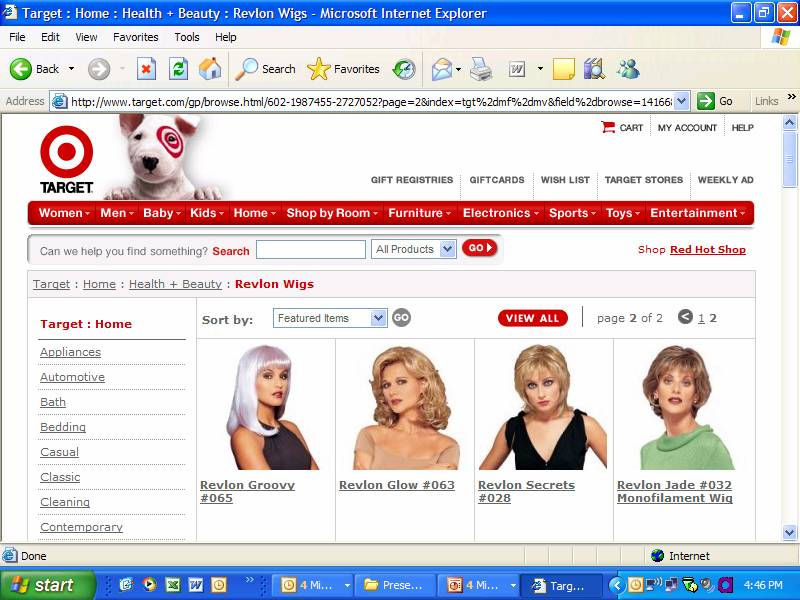800x600 pixels.
Task: Click the Windows start button
Action: (x=47, y=585)
